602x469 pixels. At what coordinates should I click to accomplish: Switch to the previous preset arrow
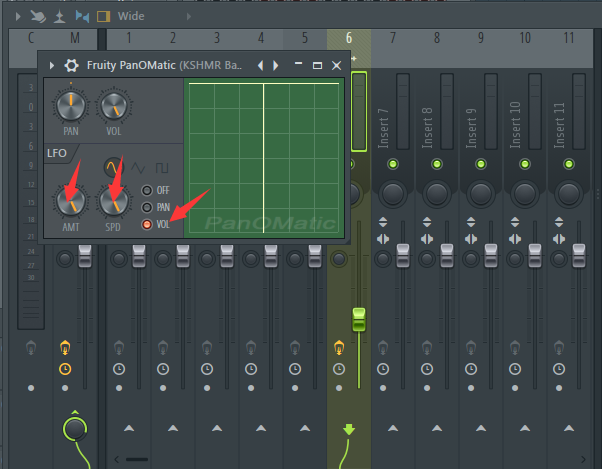point(261,65)
